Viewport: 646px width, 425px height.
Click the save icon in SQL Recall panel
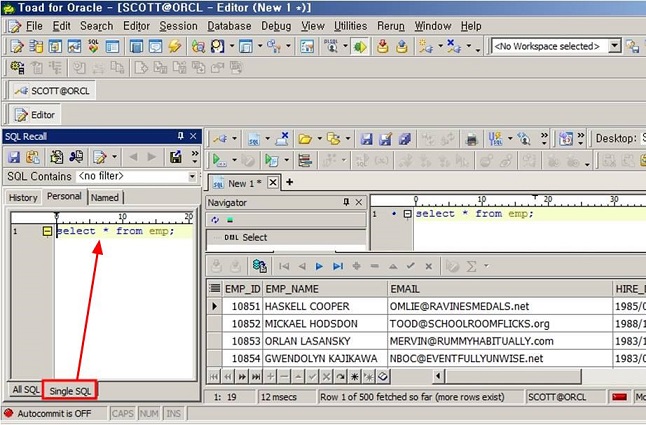[x=14, y=157]
